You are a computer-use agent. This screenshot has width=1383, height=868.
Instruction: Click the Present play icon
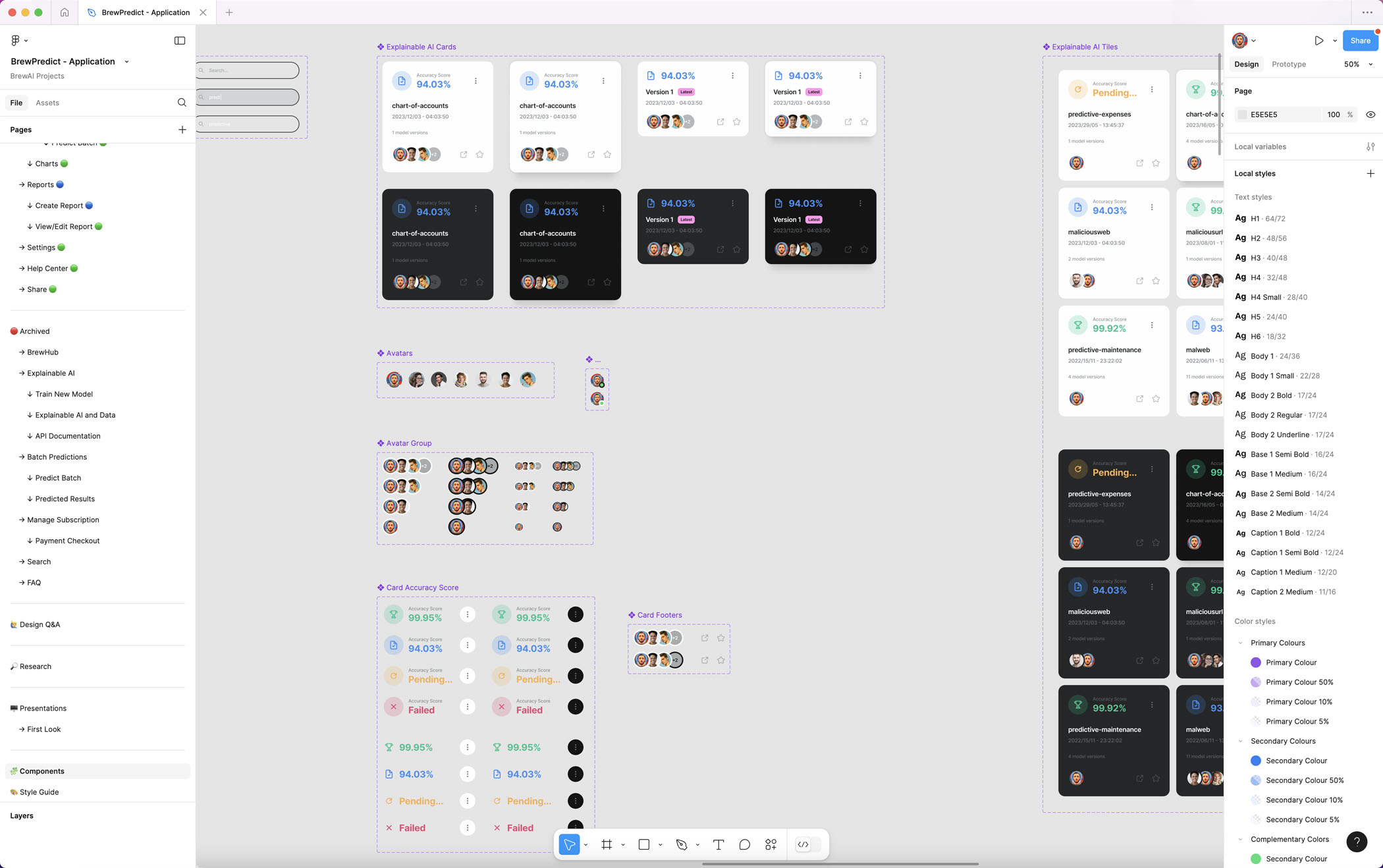point(1319,41)
